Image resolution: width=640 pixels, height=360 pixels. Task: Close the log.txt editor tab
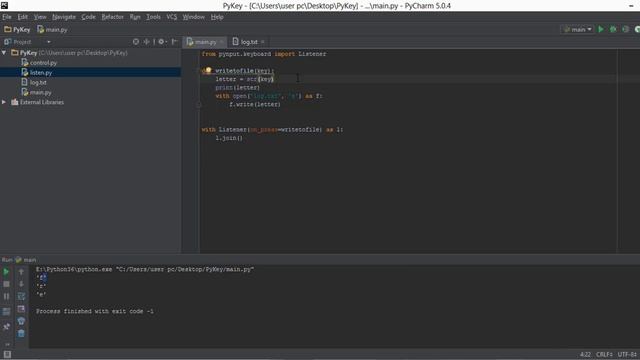coord(262,42)
